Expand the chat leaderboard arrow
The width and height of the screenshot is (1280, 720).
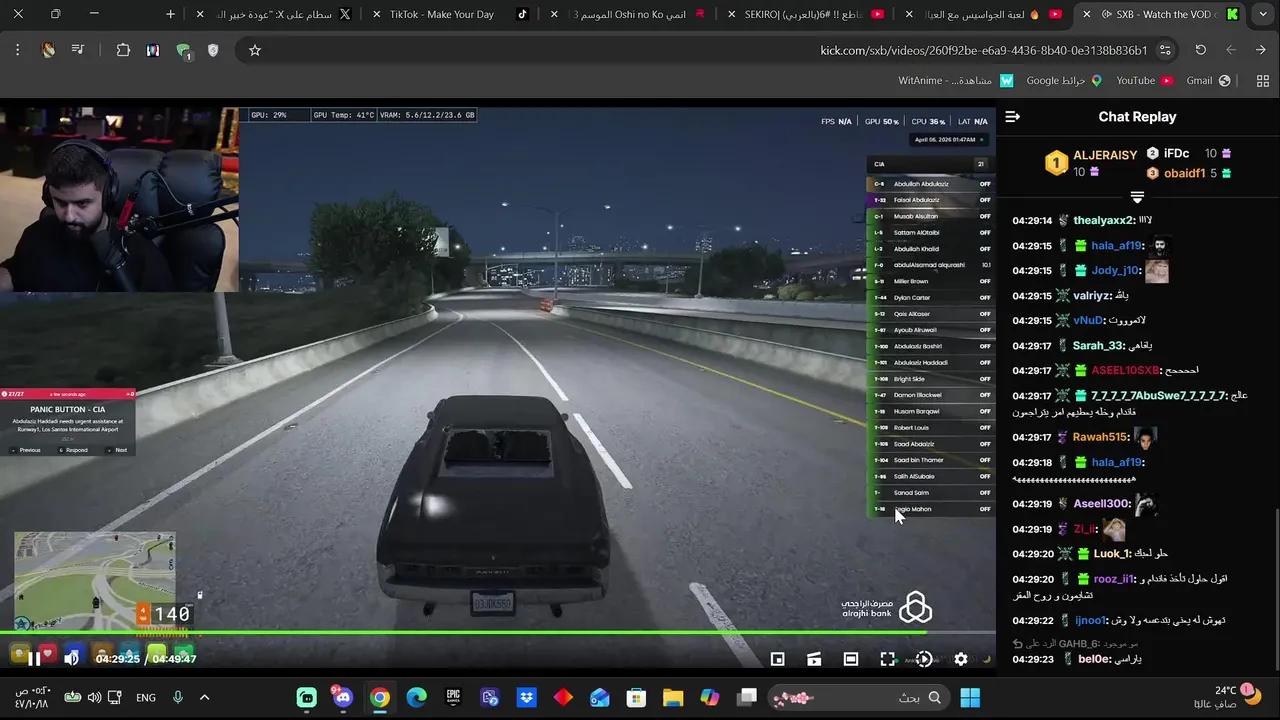(x=1137, y=197)
